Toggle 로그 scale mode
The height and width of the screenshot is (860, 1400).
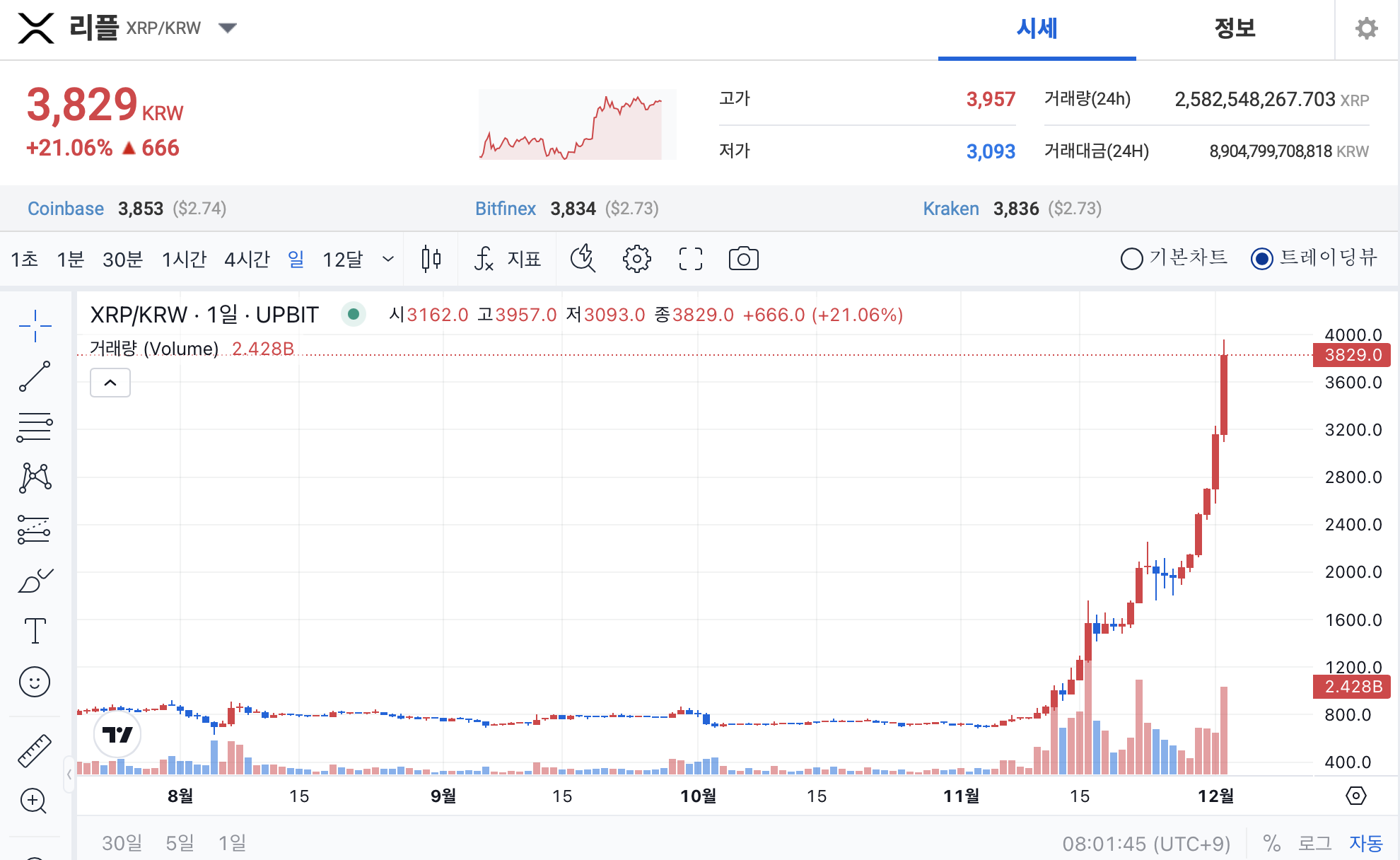(x=1314, y=843)
